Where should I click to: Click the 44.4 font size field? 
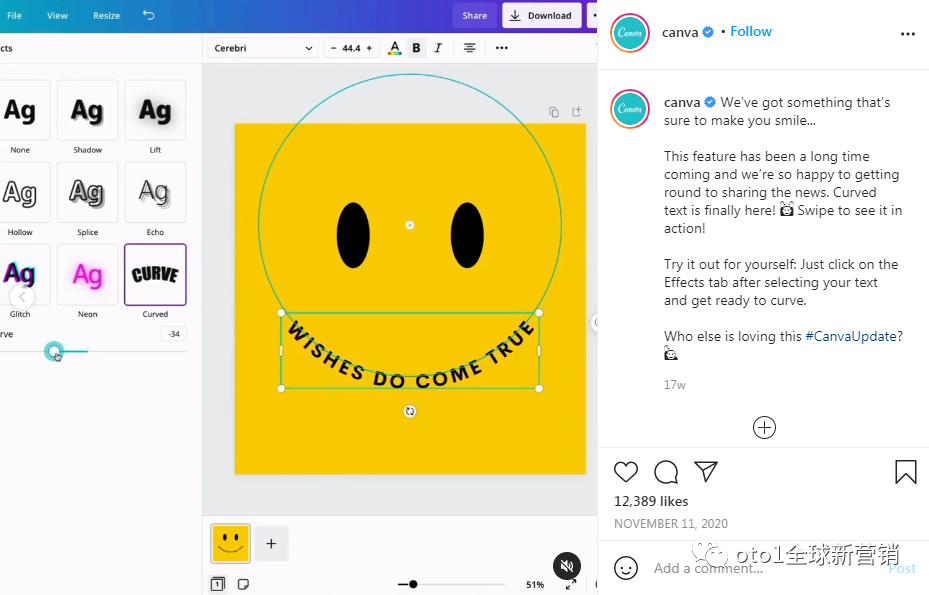coord(351,48)
